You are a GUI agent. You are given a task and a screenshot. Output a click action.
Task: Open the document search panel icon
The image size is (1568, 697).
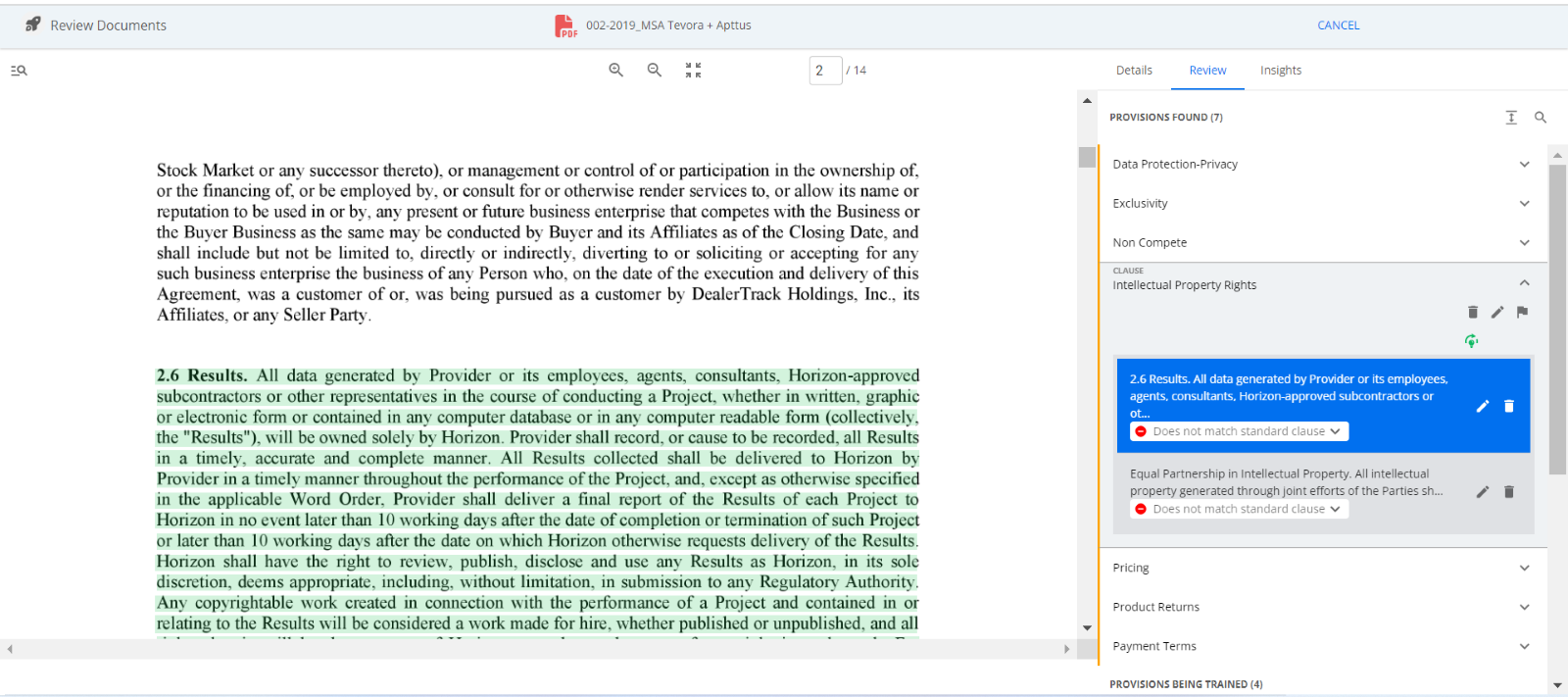pos(19,71)
